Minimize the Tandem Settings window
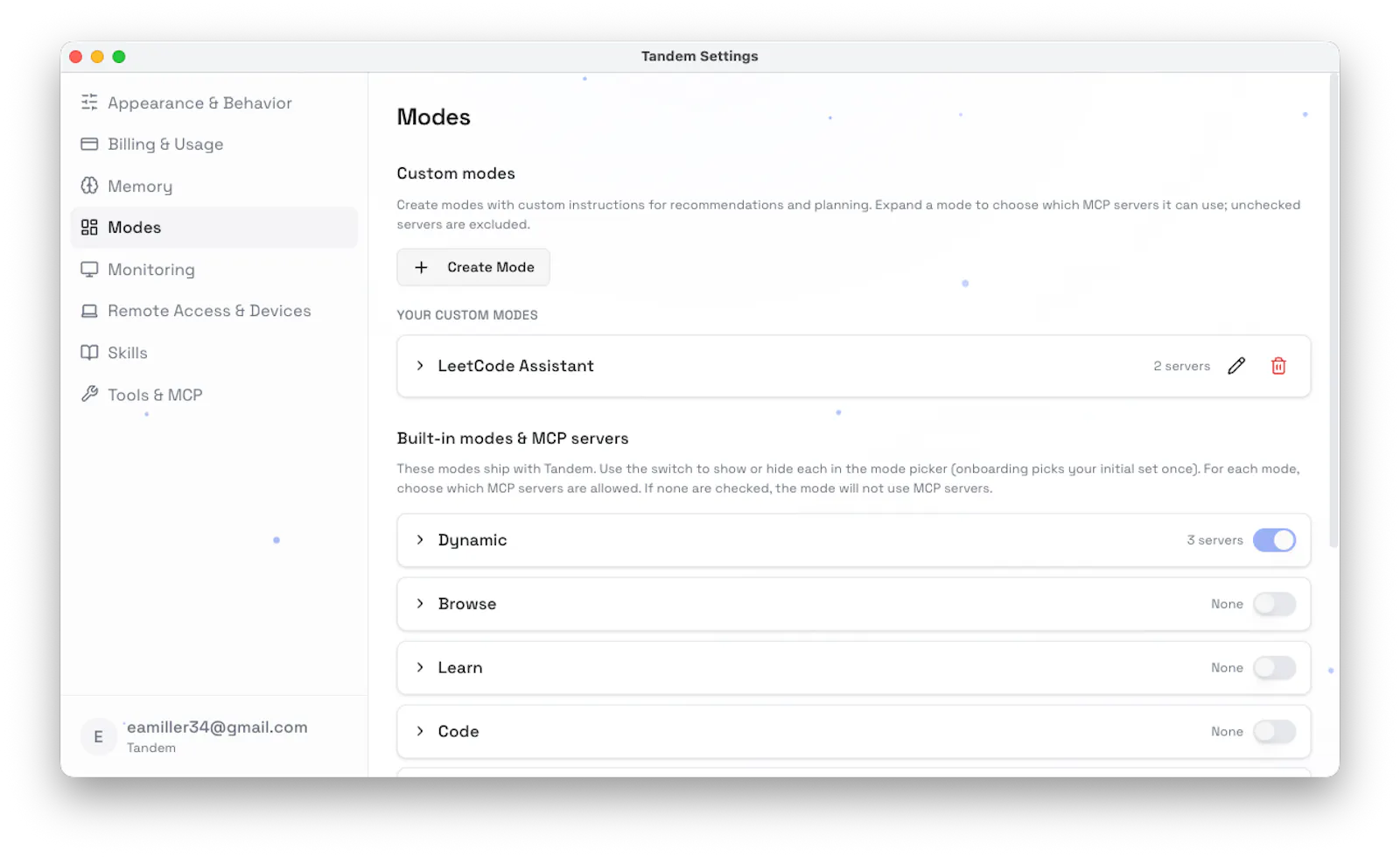 [97, 57]
